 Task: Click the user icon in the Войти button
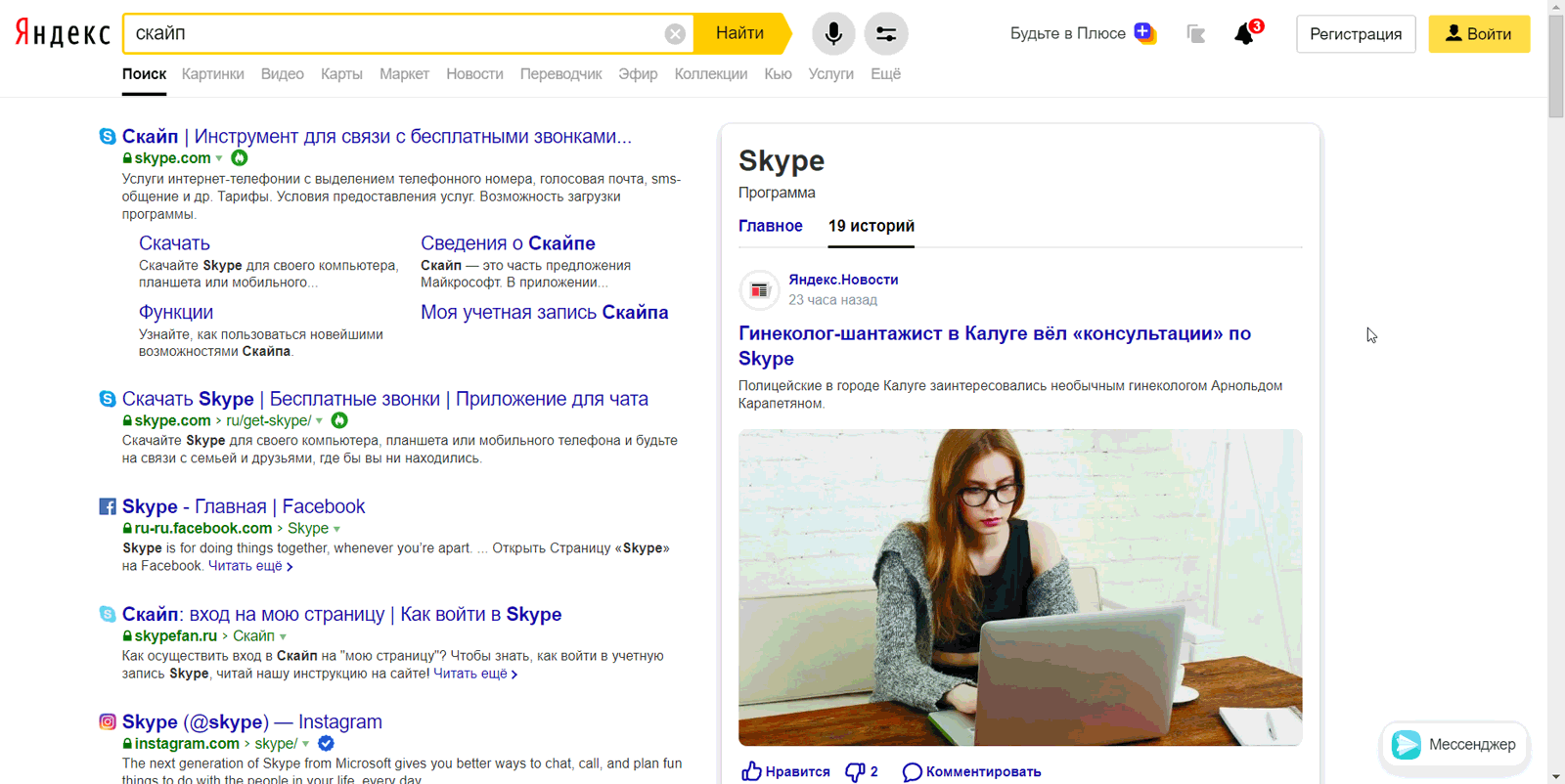coord(1453,33)
